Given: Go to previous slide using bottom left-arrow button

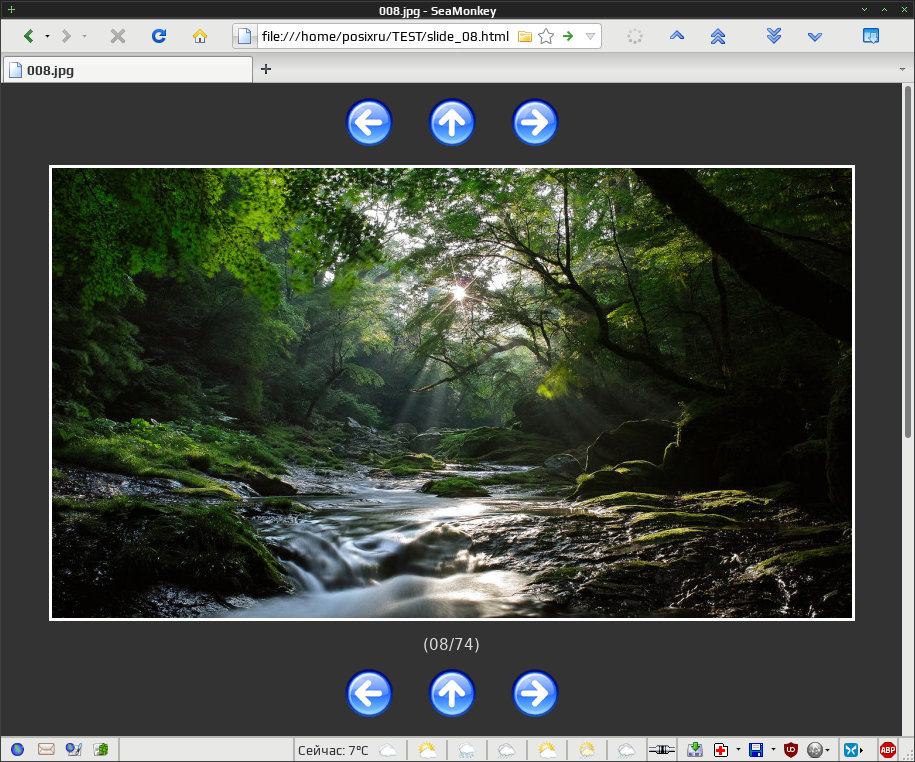Looking at the screenshot, I should [x=369, y=693].
